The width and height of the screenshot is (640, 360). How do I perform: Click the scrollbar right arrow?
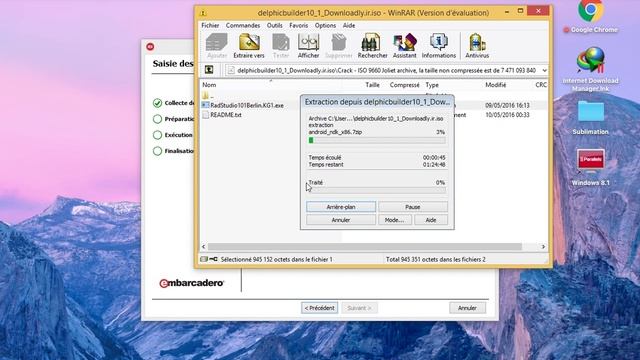(543, 247)
